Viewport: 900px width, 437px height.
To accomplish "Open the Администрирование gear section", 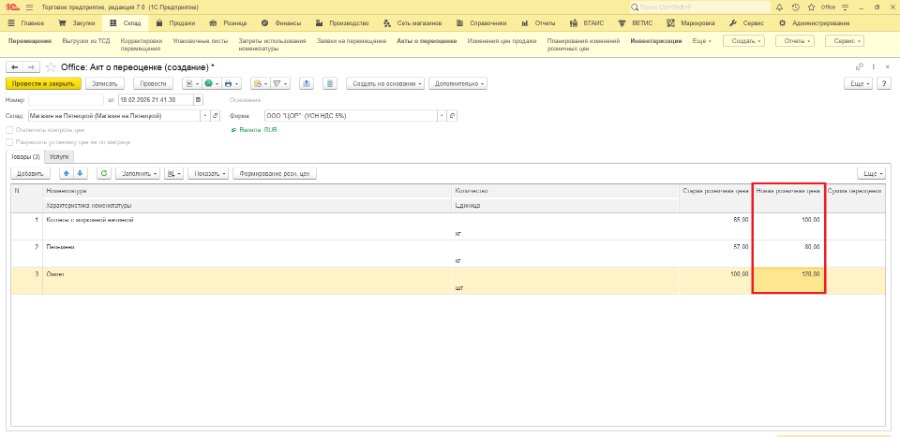I will point(814,23).
